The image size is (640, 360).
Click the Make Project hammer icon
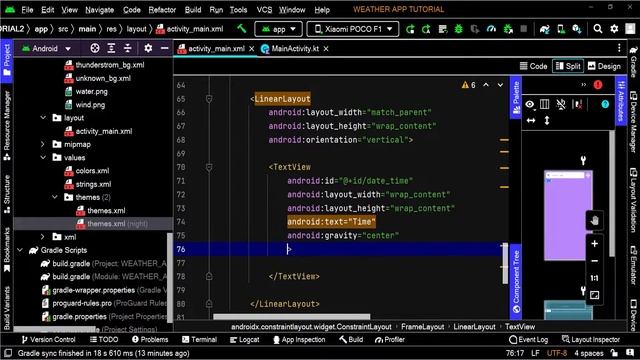click(x=242, y=29)
